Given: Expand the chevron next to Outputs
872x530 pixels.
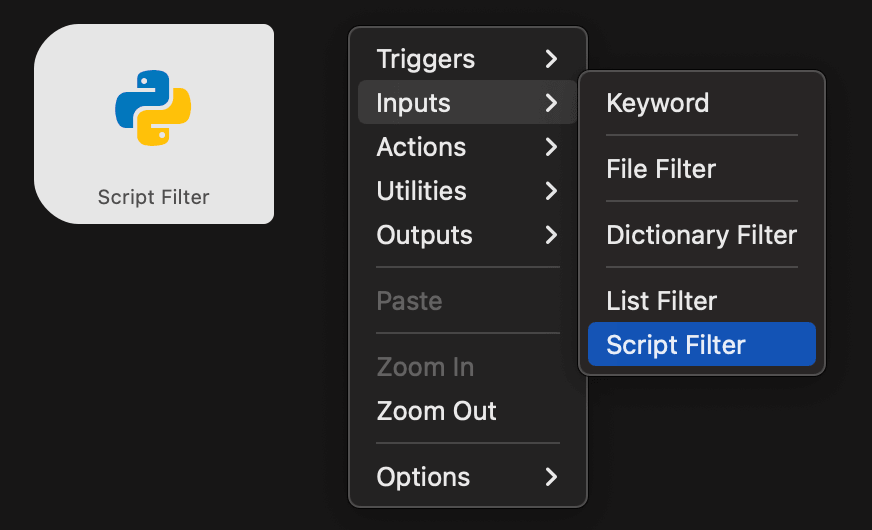Looking at the screenshot, I should [551, 235].
